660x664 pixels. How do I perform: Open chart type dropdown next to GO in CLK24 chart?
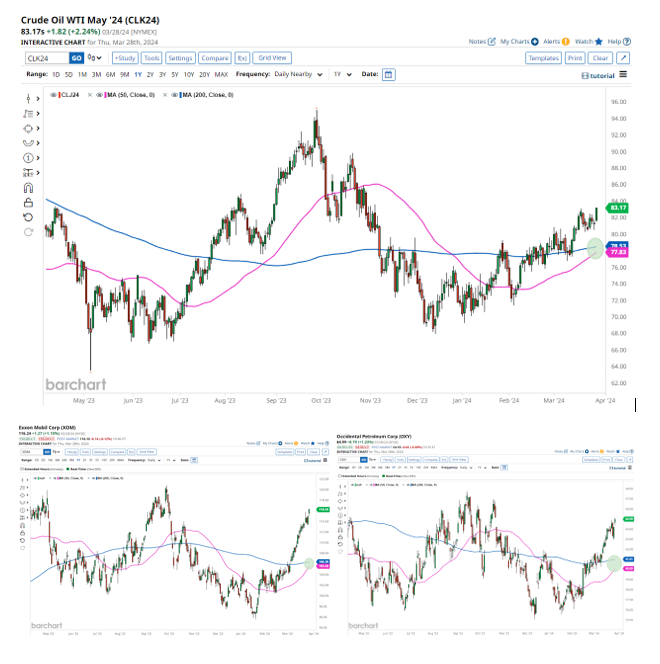point(94,58)
